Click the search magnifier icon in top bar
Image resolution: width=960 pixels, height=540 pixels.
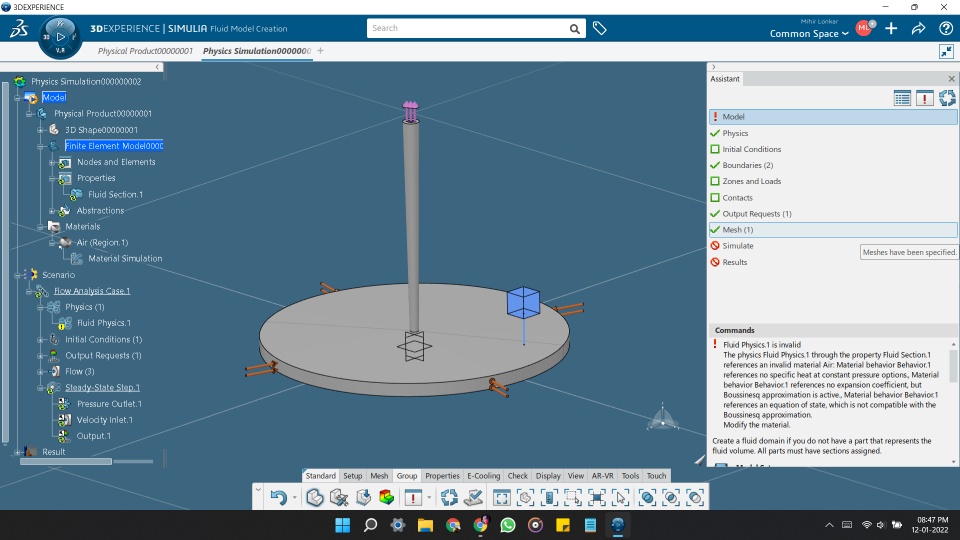point(574,28)
